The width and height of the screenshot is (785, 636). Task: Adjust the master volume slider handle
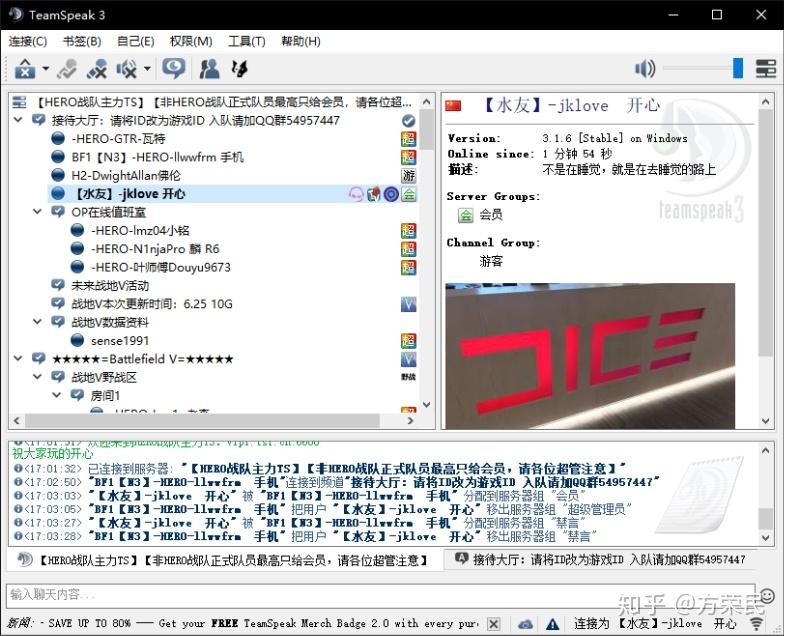(737, 68)
